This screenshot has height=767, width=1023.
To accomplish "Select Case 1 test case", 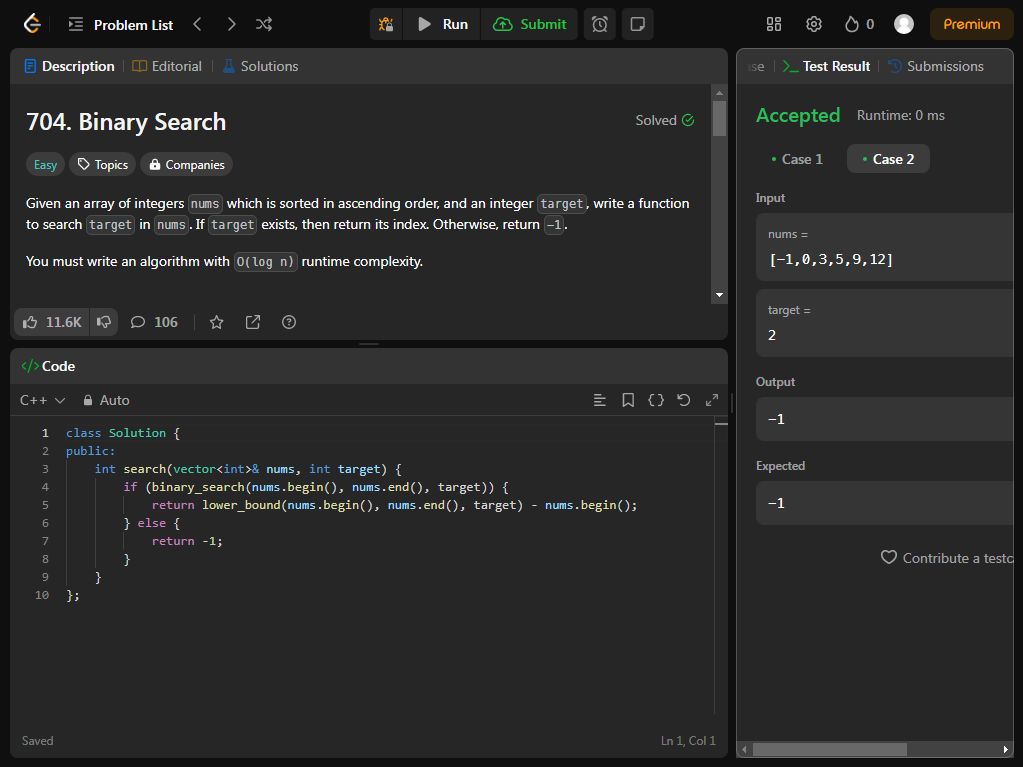I will [797, 159].
